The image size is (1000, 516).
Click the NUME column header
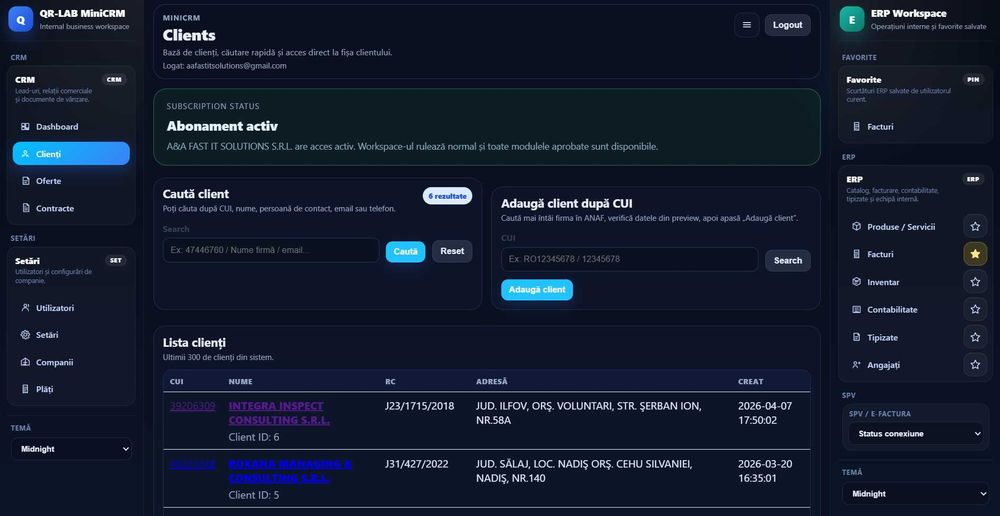[240, 381]
